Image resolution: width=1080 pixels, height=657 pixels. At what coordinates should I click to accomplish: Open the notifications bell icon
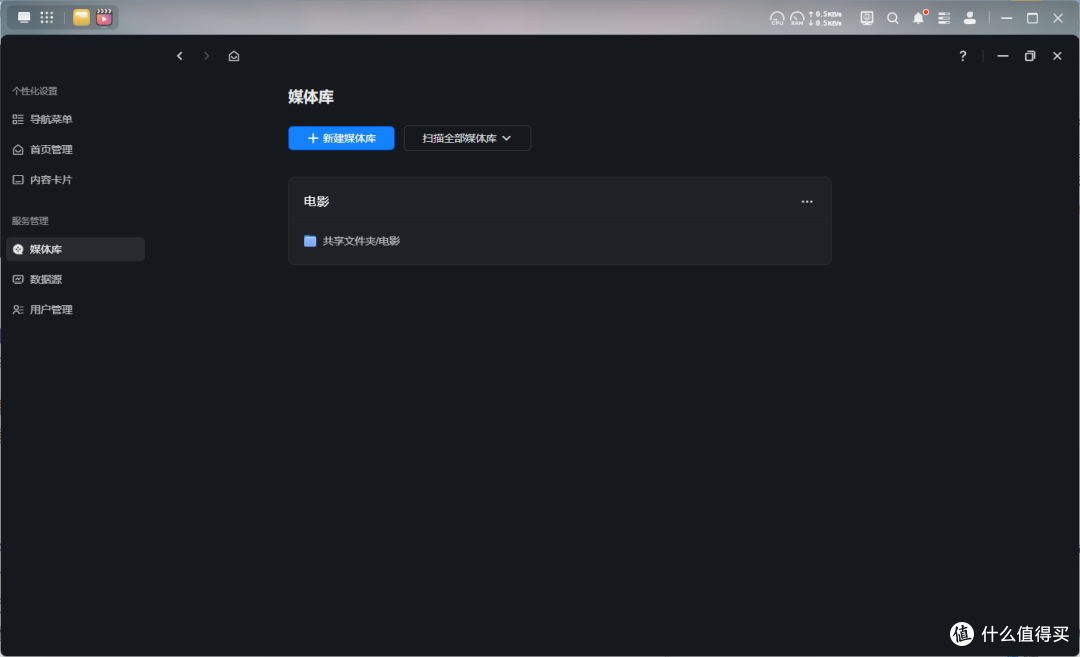tap(919, 18)
